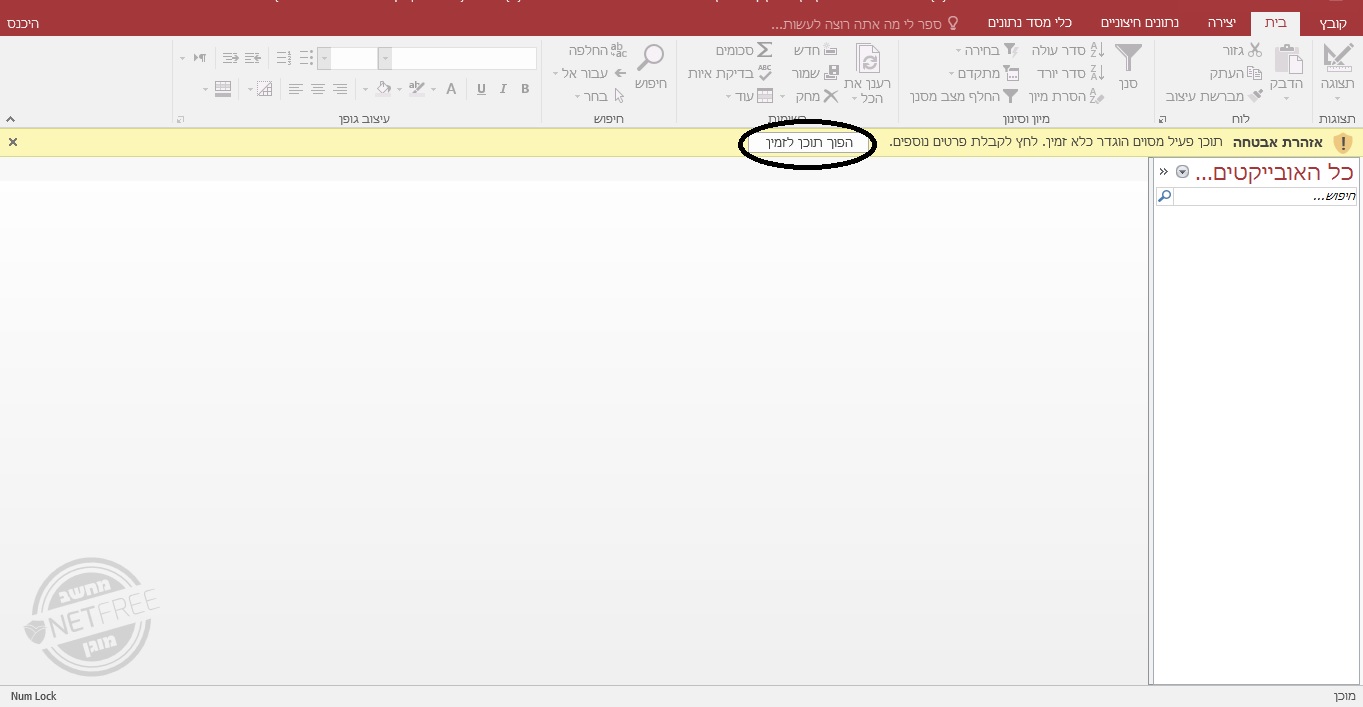The width and height of the screenshot is (1363, 707).
Task: Click היכנס (Sign in) link
Action: pyautogui.click(x=22, y=23)
